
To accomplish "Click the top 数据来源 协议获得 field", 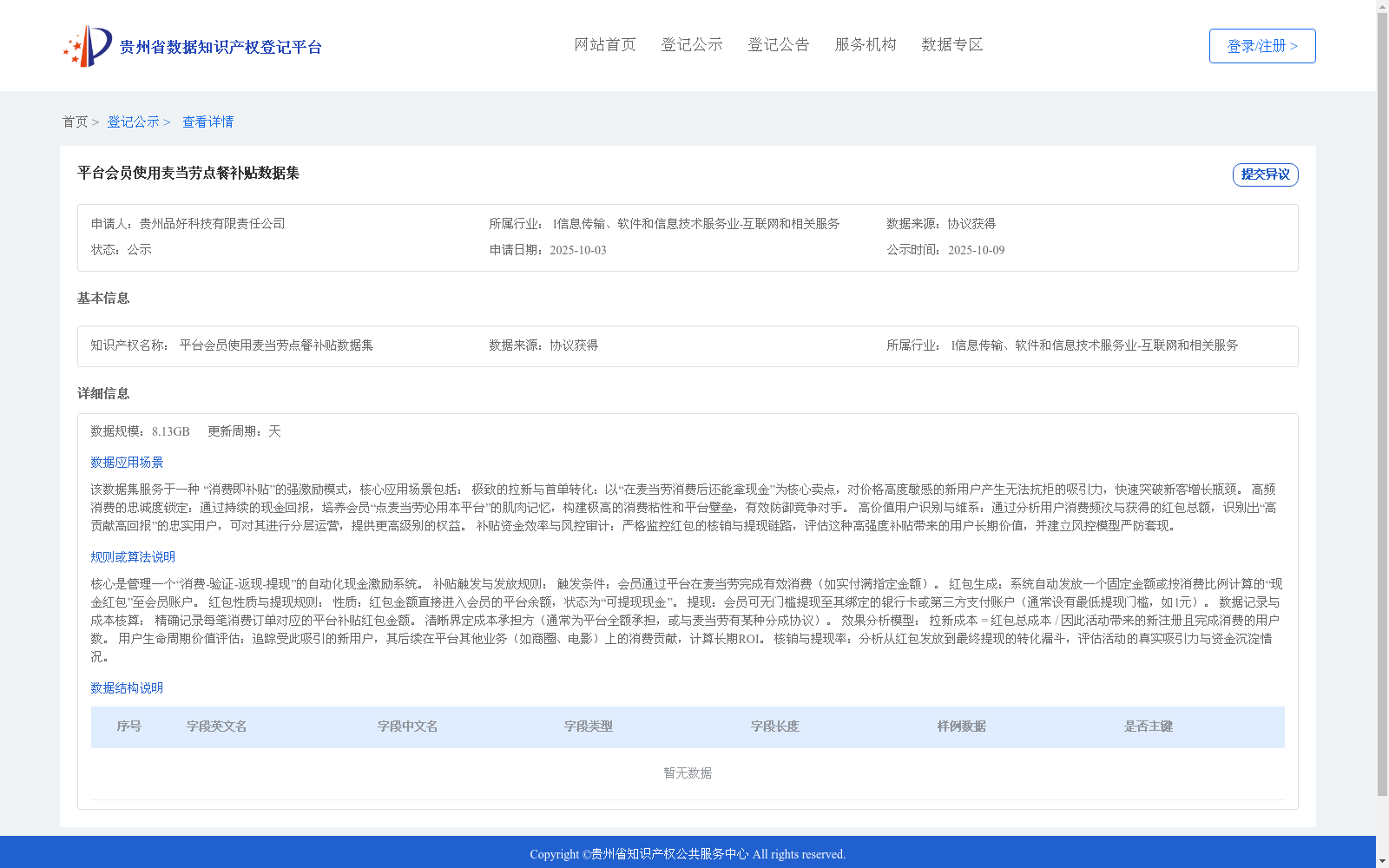I will [x=941, y=224].
